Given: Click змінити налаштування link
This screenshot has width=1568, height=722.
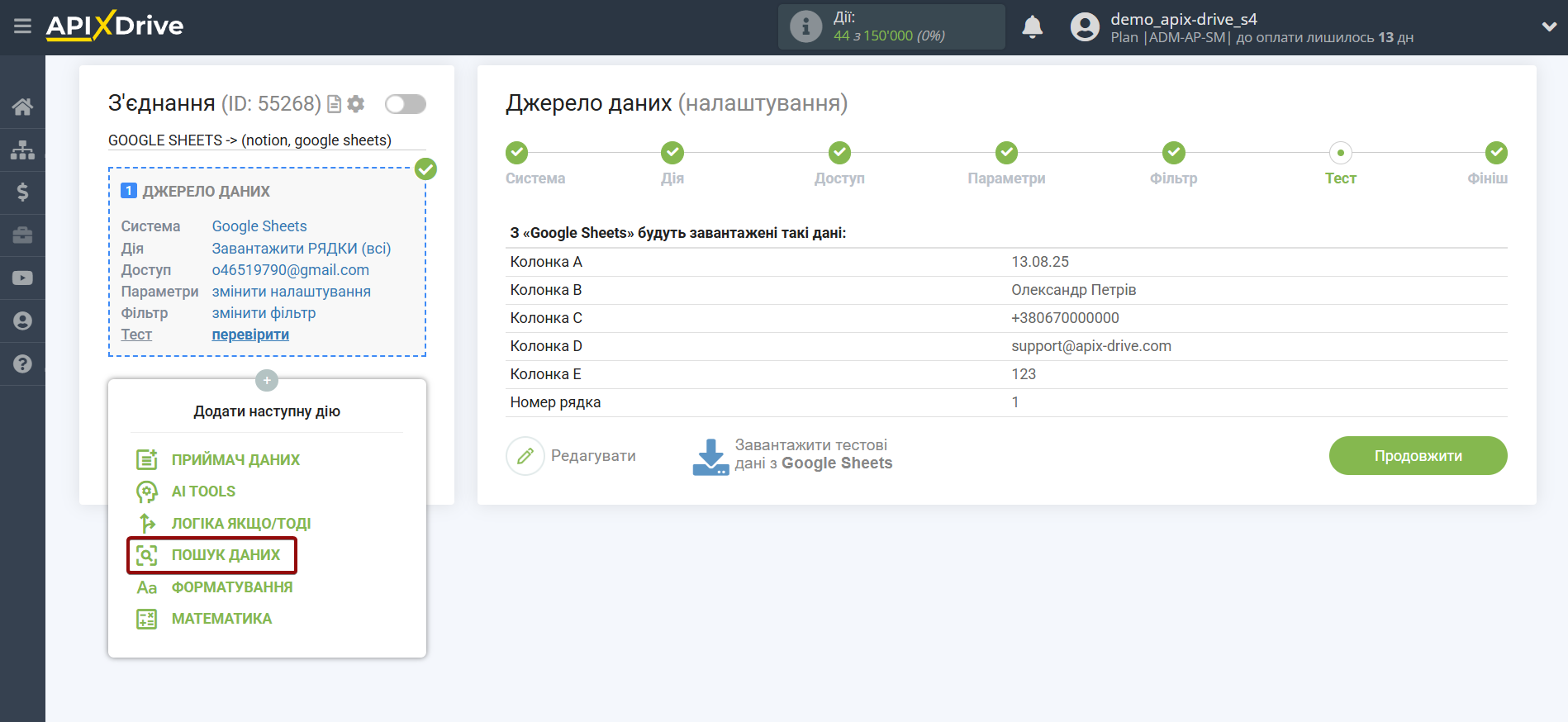Looking at the screenshot, I should click(x=292, y=292).
